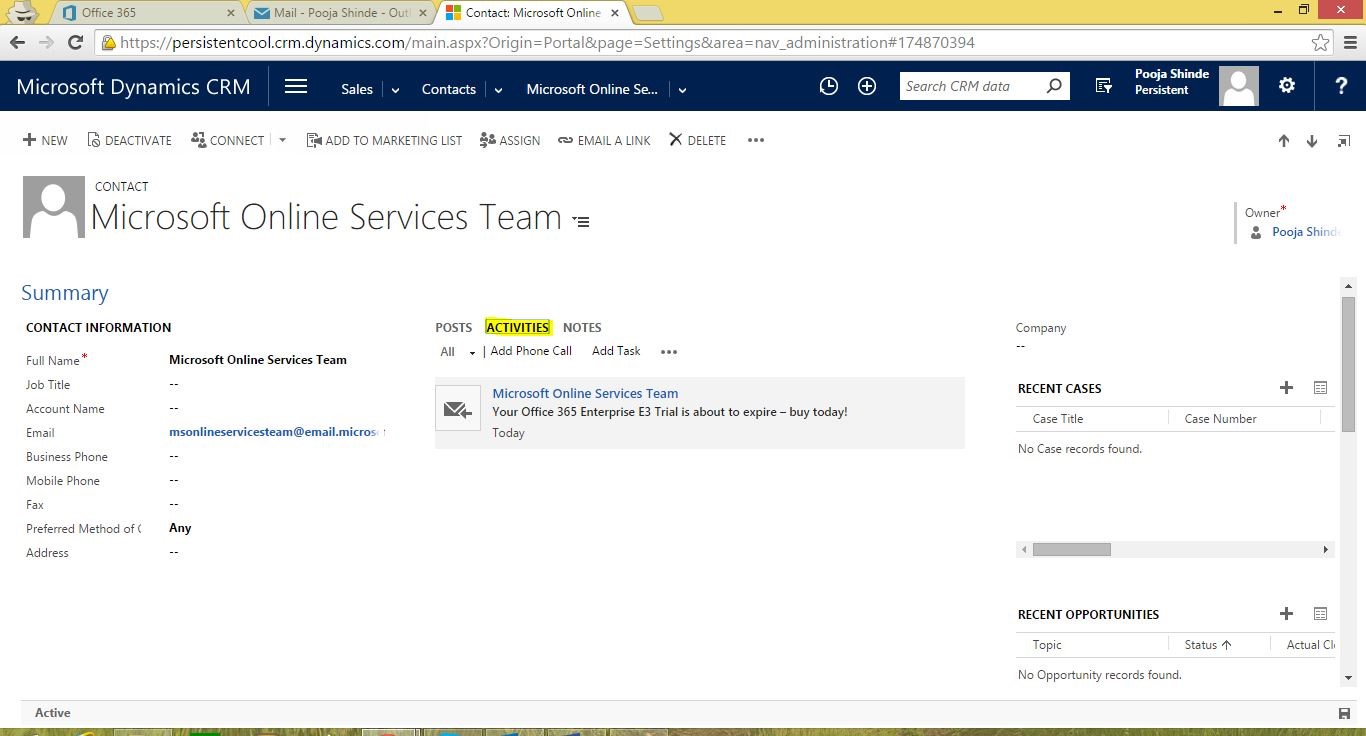This screenshot has height=736, width=1366.
Task: Open the Contacts navigation item
Action: (x=449, y=89)
